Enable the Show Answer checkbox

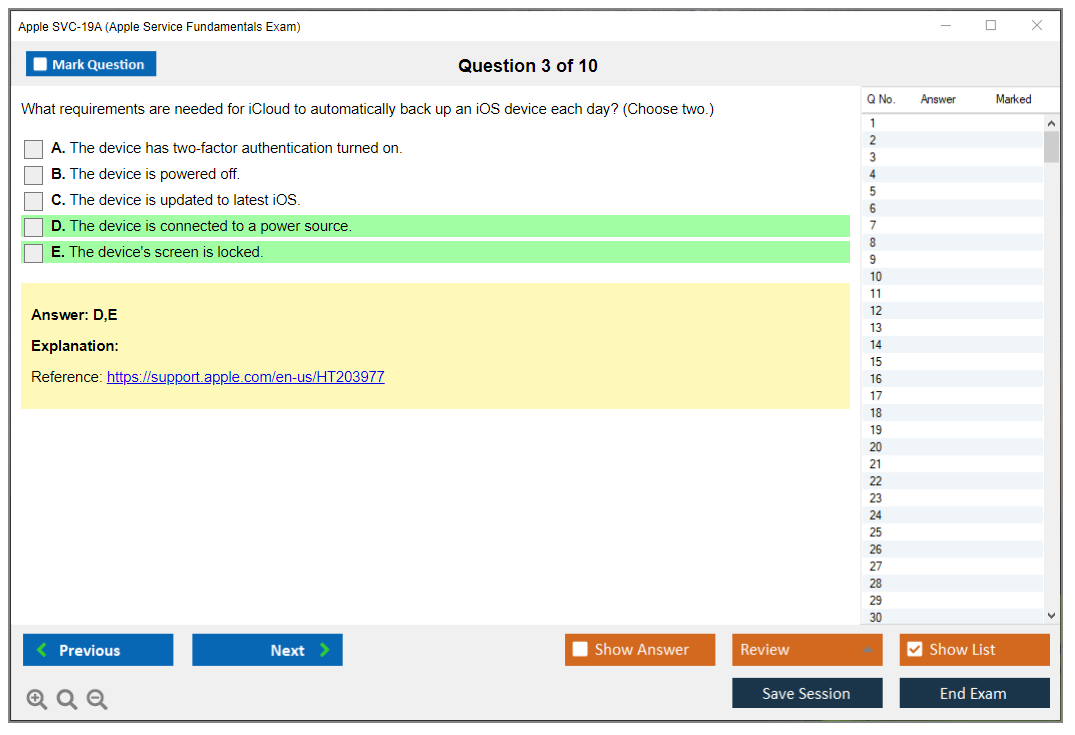pyautogui.click(x=580, y=650)
